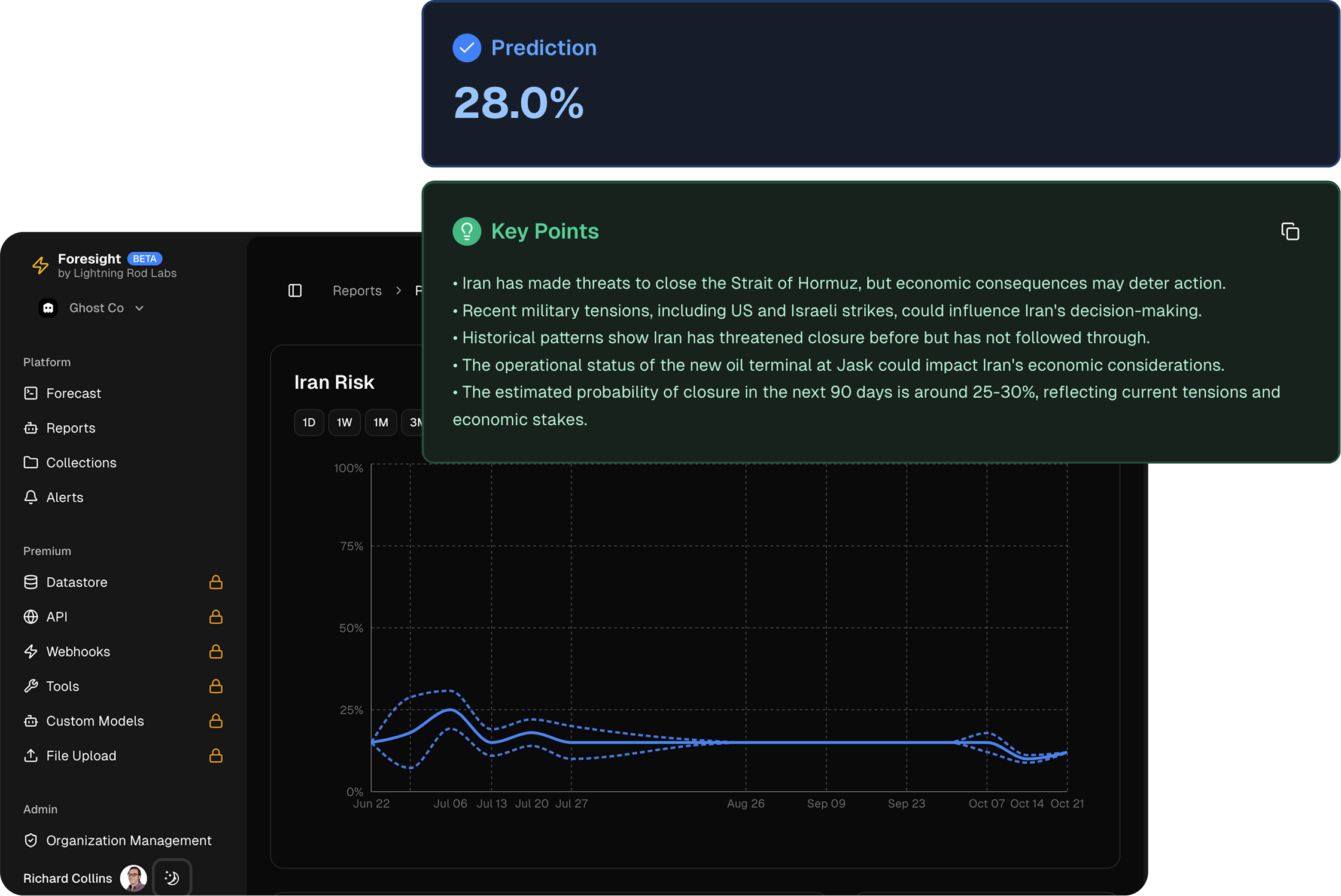The height and width of the screenshot is (896, 1341).
Task: Open Reports from the sidebar
Action: pyautogui.click(x=70, y=428)
